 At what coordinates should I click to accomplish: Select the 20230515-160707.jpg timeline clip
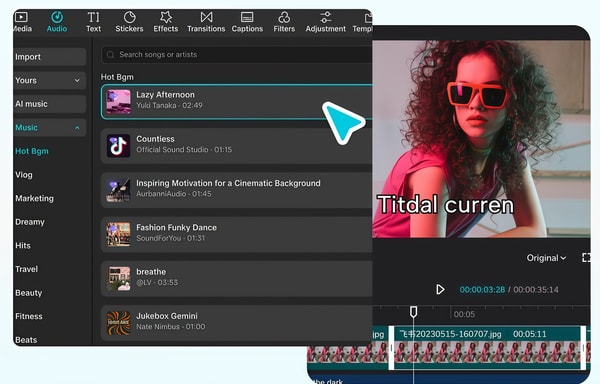pos(488,348)
